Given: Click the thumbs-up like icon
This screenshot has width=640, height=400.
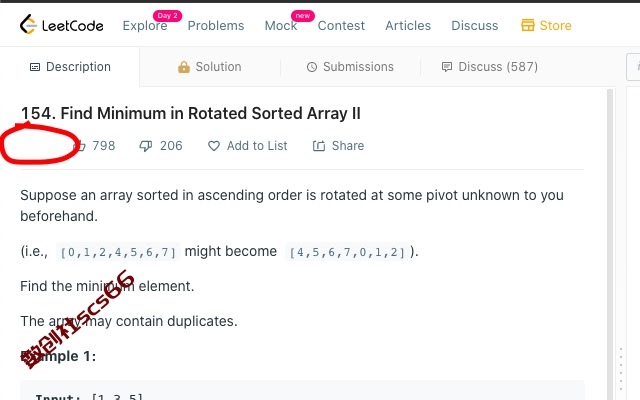Looking at the screenshot, I should (x=81, y=146).
